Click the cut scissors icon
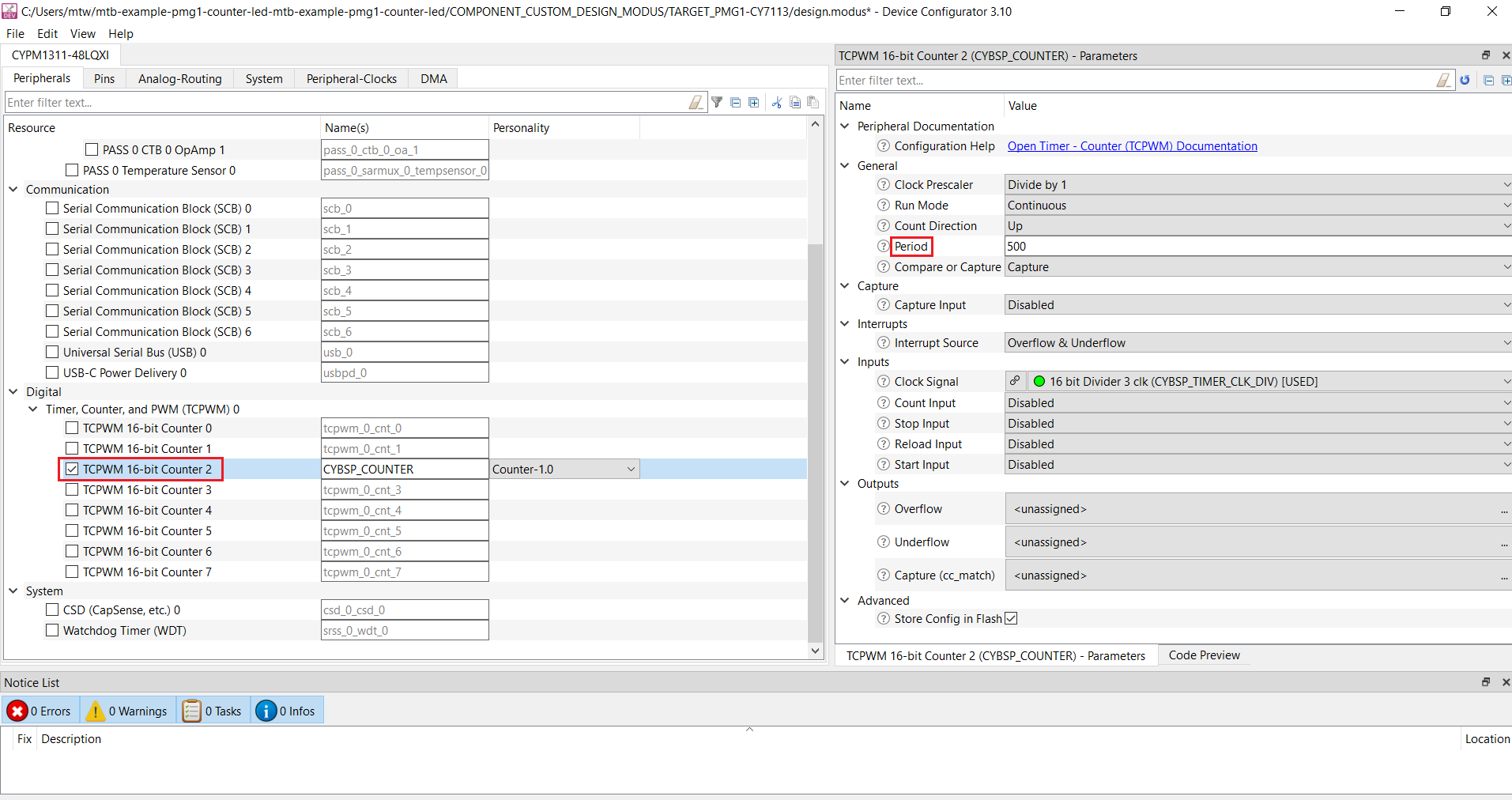This screenshot has height=800, width=1512. 777,102
